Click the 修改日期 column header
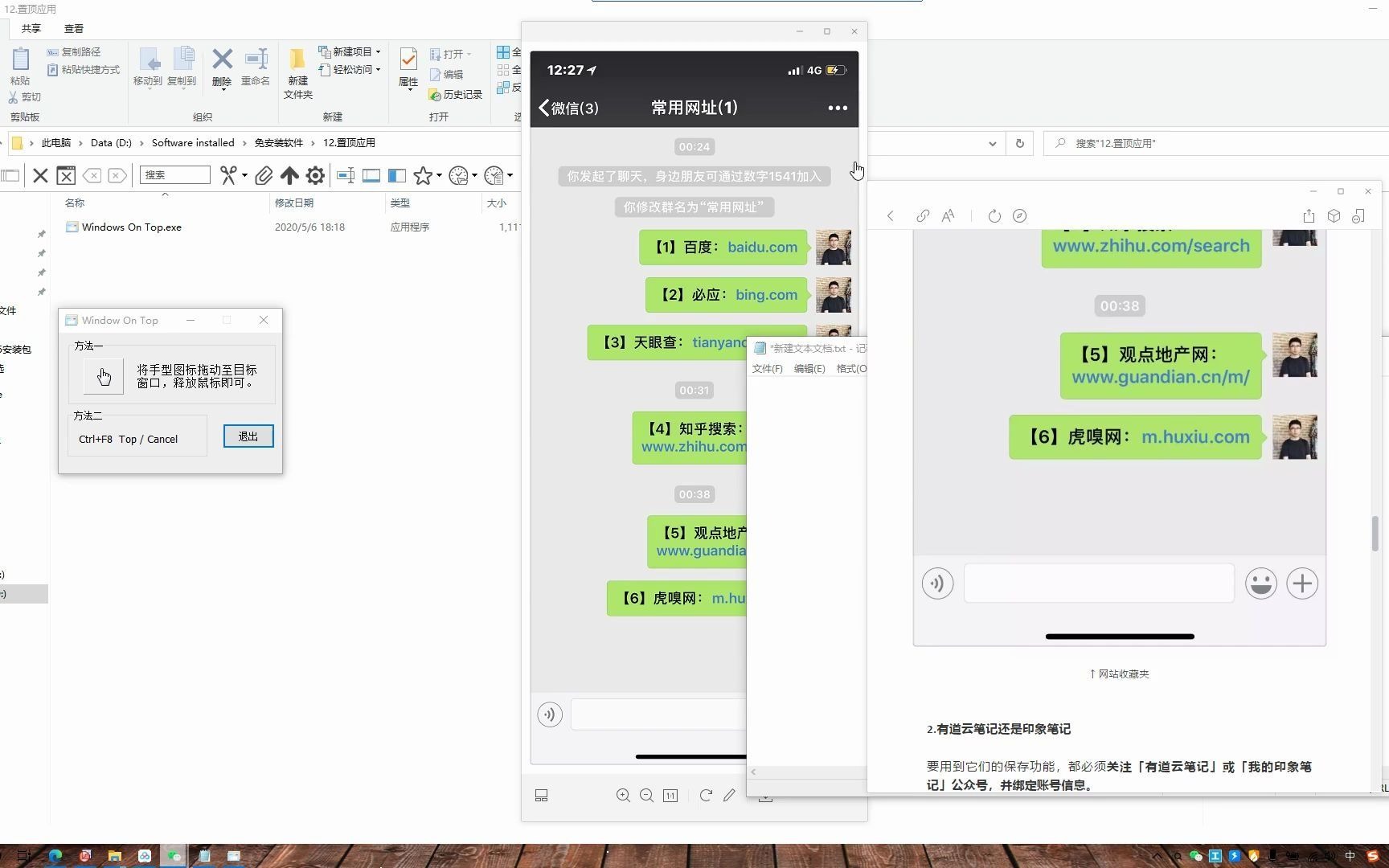 click(x=294, y=203)
